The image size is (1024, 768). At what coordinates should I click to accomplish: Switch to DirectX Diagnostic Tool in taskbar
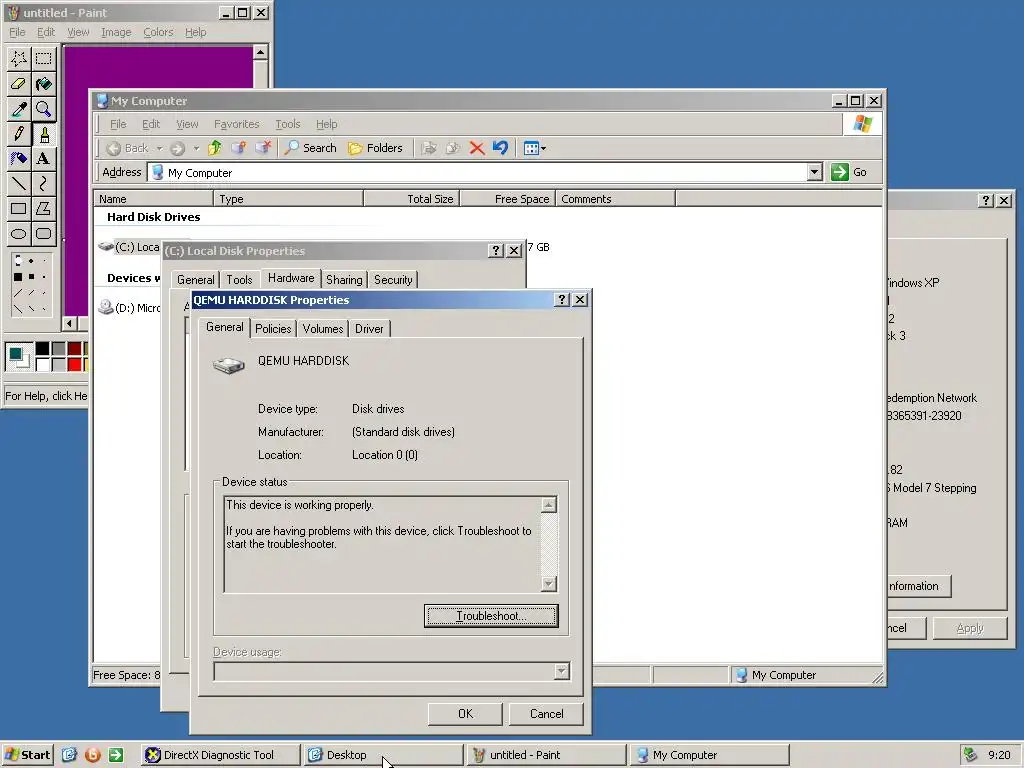(220, 755)
